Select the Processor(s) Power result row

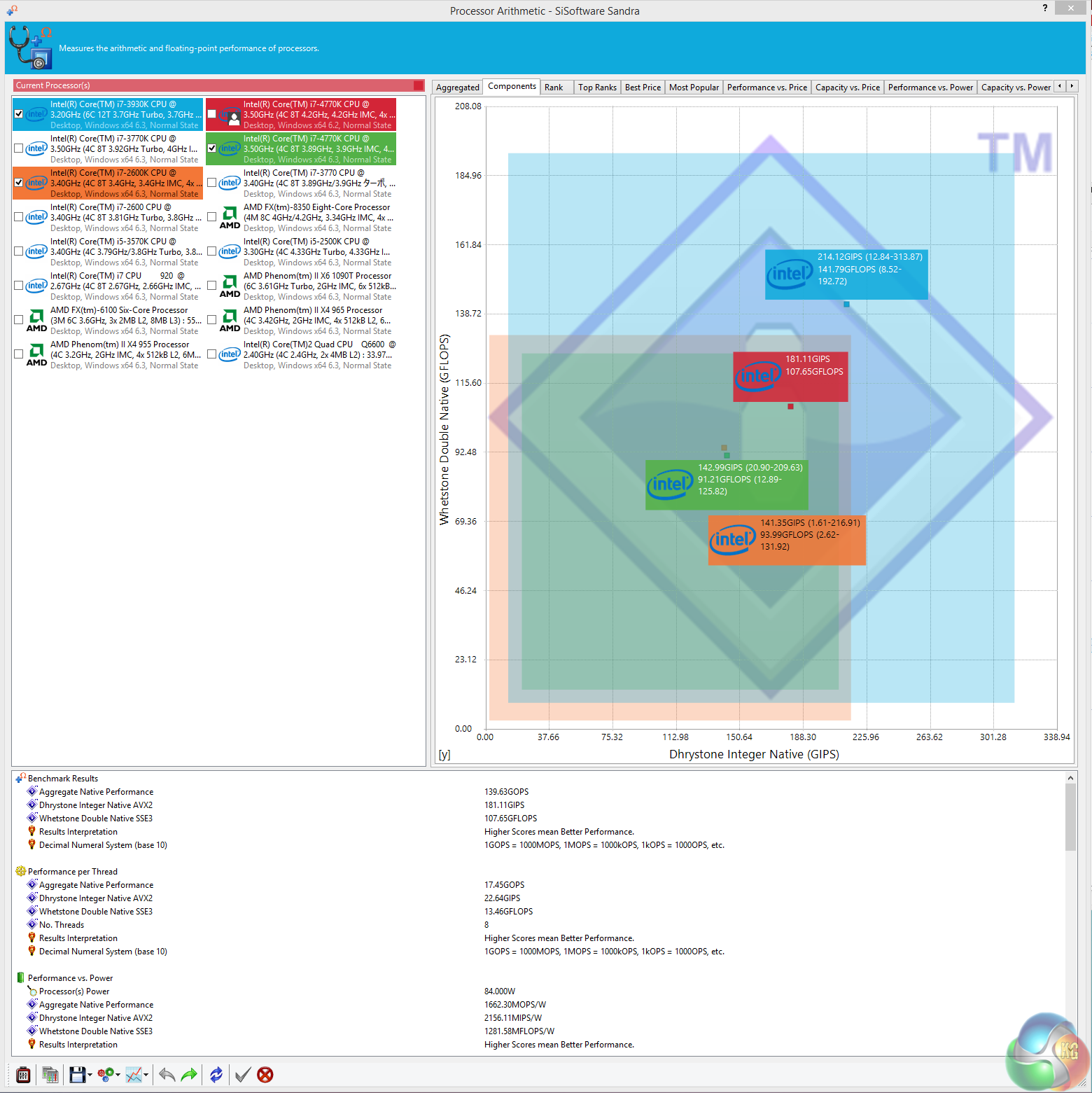click(x=74, y=991)
